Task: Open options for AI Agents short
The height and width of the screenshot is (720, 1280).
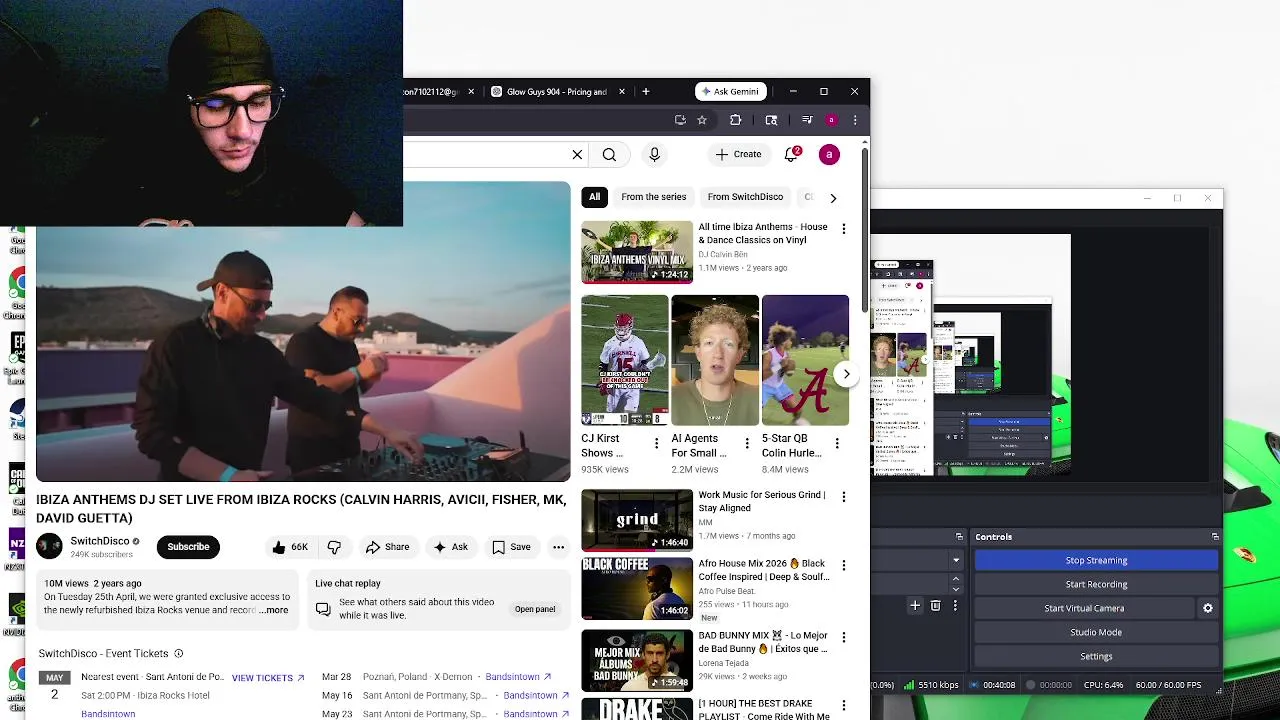Action: click(746, 443)
